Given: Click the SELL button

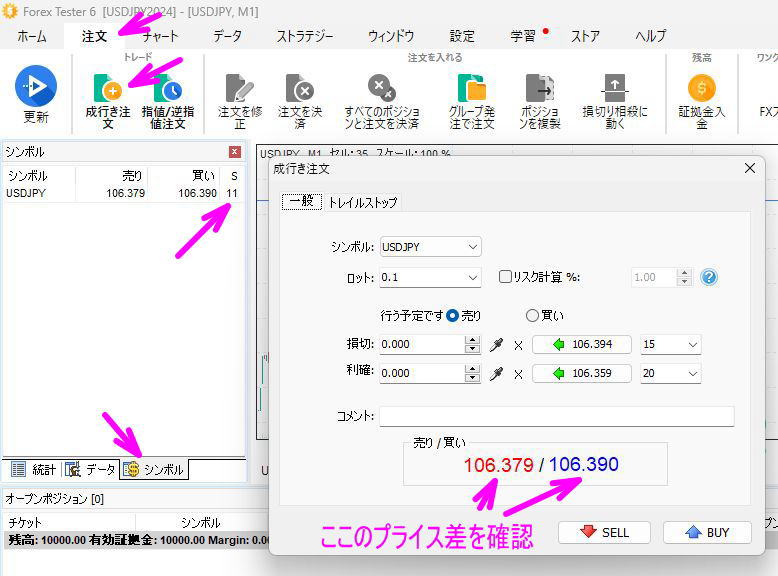Looking at the screenshot, I should (x=604, y=532).
